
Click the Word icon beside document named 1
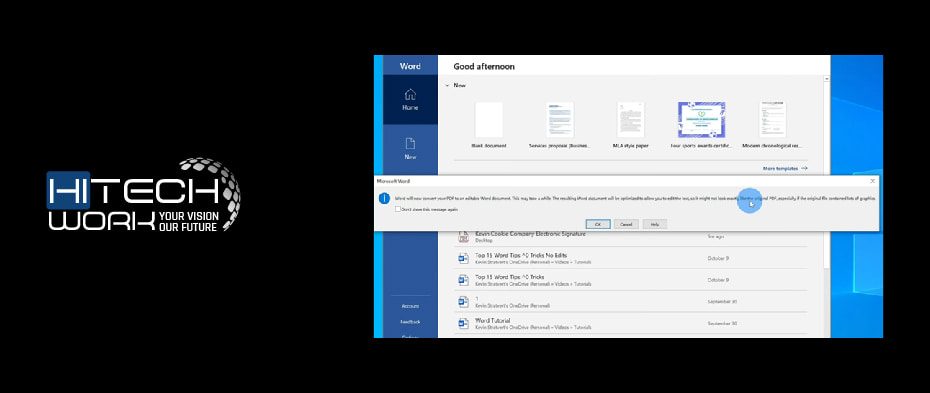[463, 302]
